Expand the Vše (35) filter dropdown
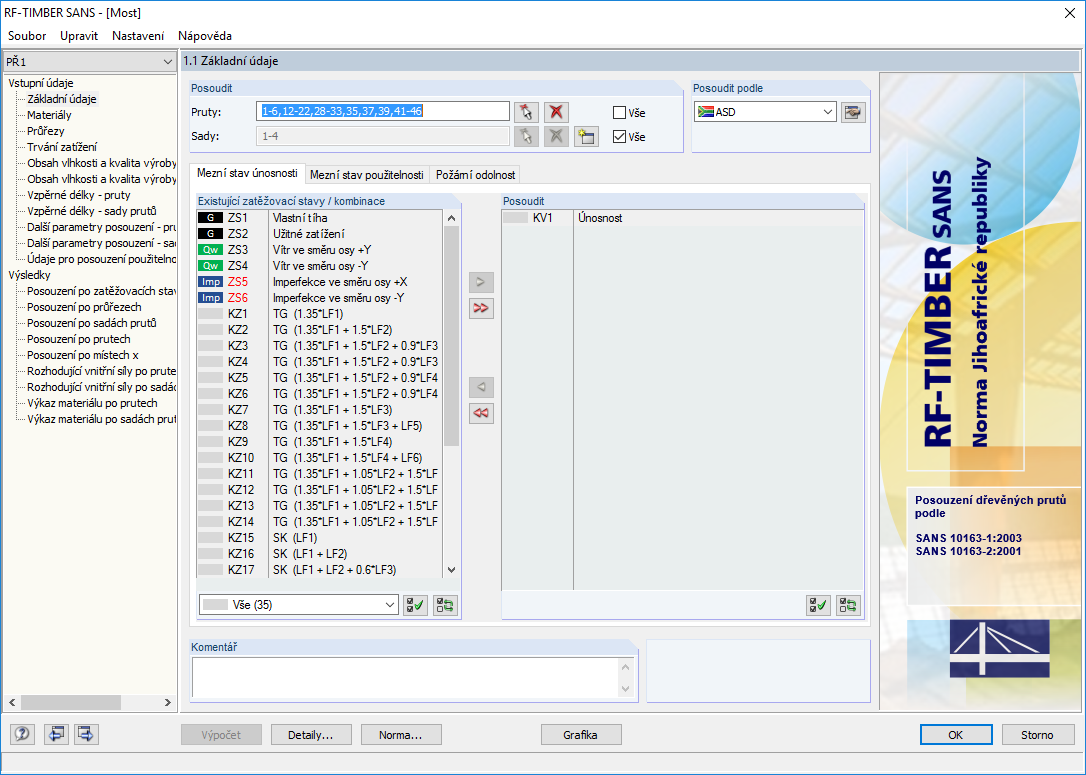Viewport: 1086px width, 775px height. [x=299, y=605]
